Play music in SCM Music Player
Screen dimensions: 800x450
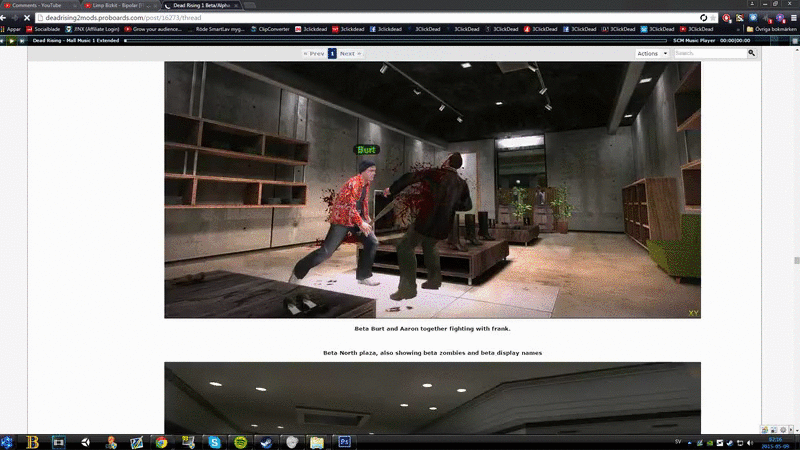(x=11, y=40)
